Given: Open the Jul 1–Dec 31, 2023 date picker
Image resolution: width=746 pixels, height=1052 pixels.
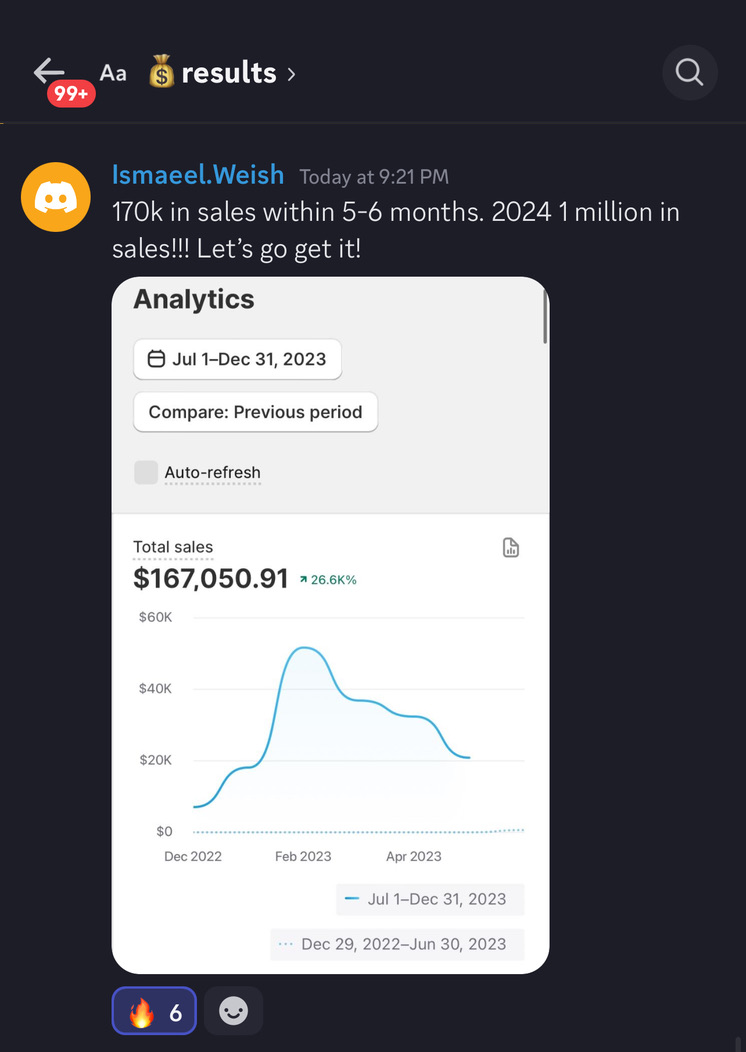Looking at the screenshot, I should (x=238, y=359).
